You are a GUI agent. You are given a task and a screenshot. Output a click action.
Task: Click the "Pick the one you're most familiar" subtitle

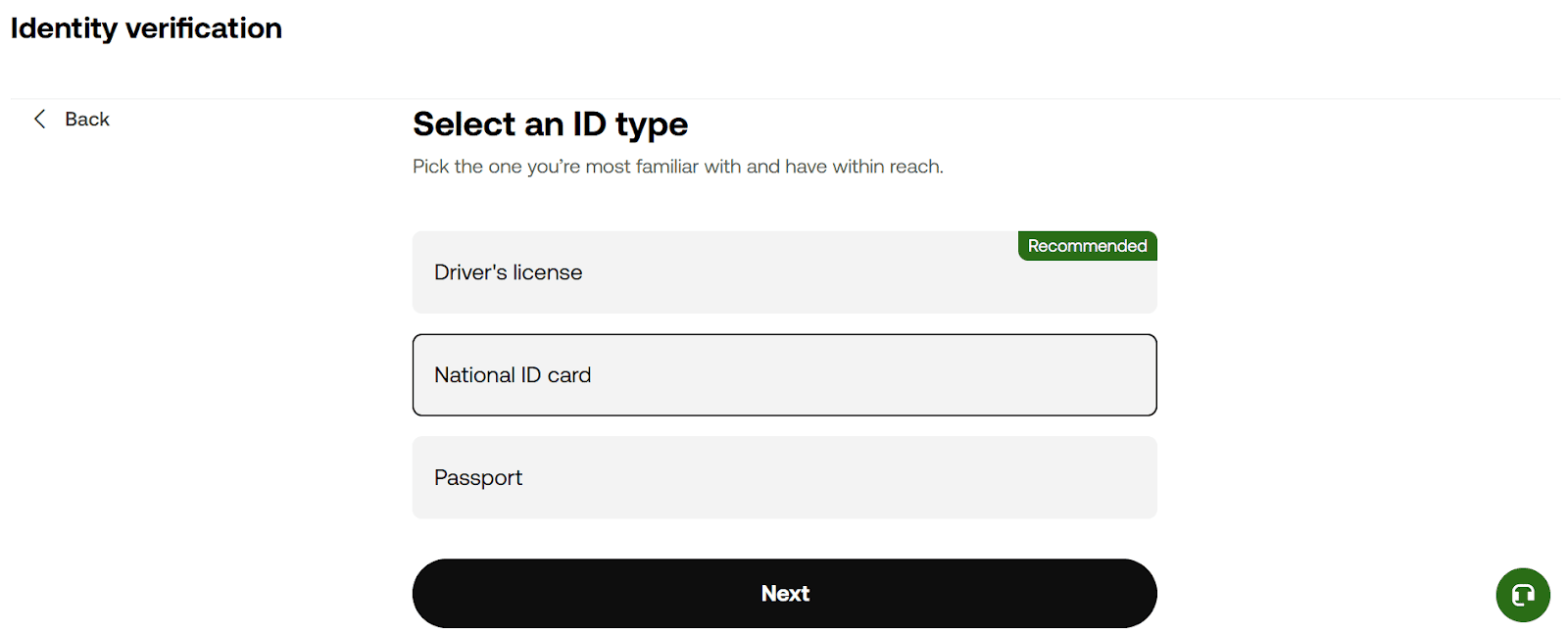[677, 167]
